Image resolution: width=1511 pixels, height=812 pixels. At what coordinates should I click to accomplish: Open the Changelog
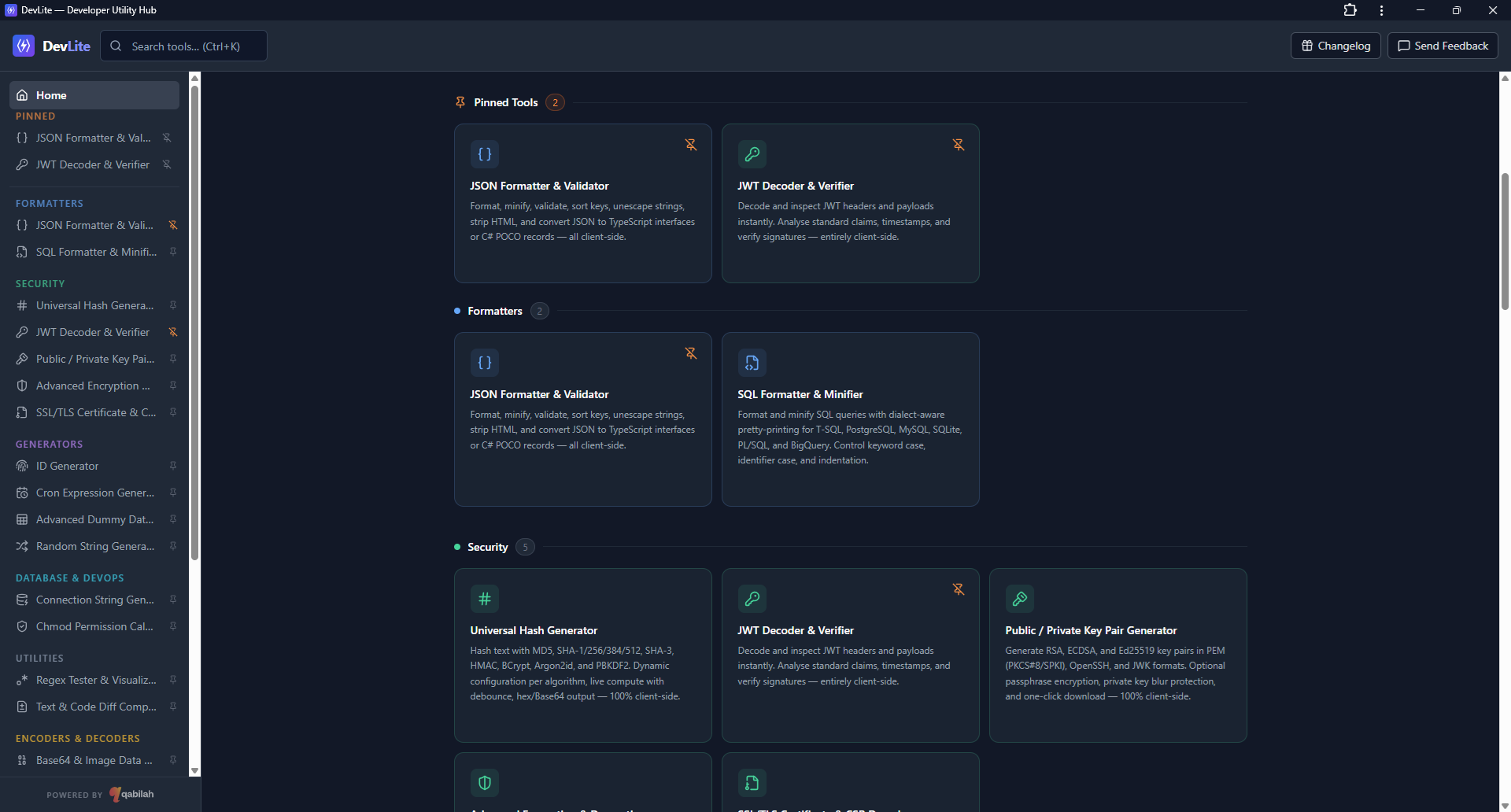click(1336, 46)
